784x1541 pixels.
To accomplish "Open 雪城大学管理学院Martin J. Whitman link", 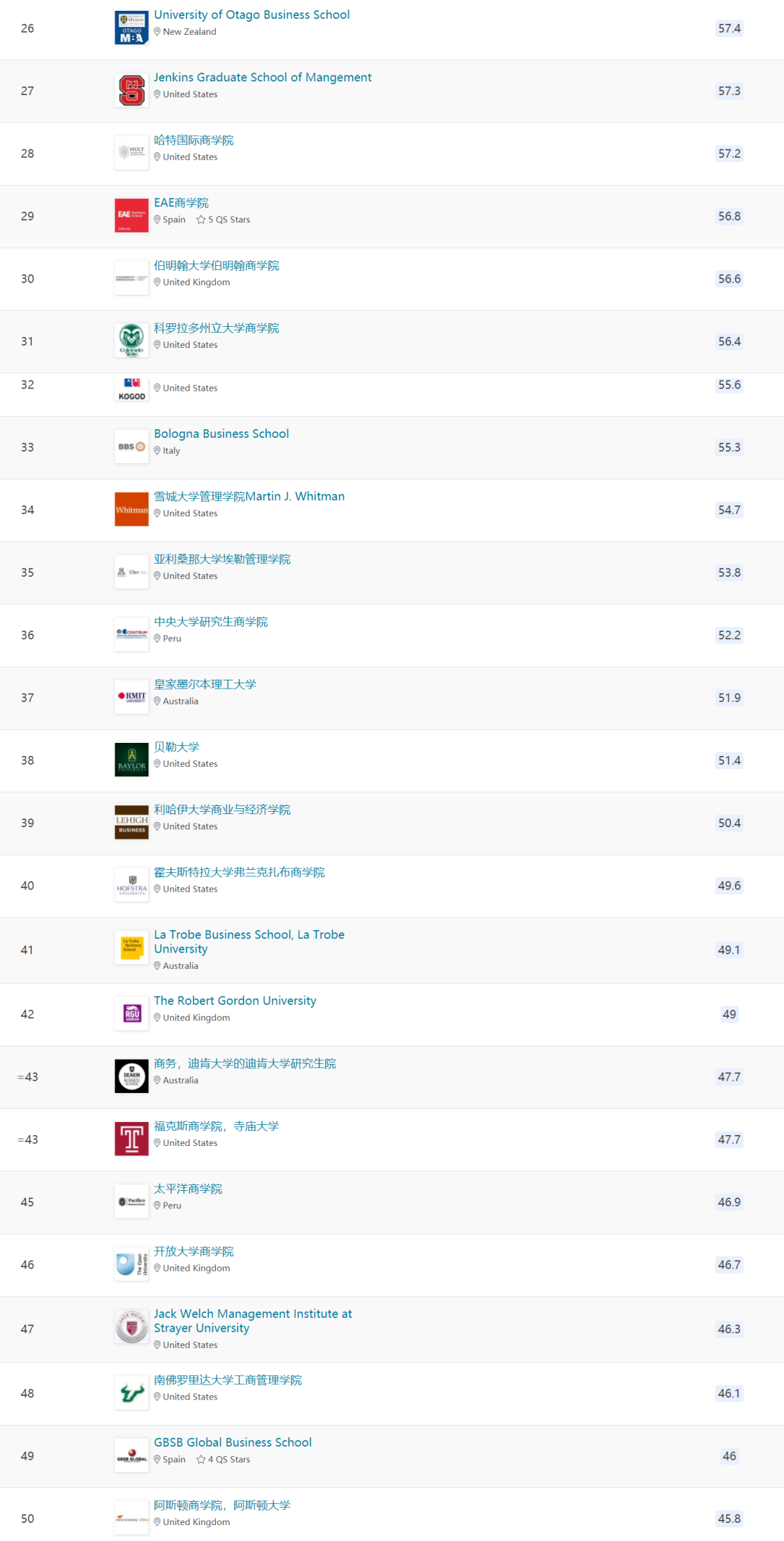I will pos(249,496).
